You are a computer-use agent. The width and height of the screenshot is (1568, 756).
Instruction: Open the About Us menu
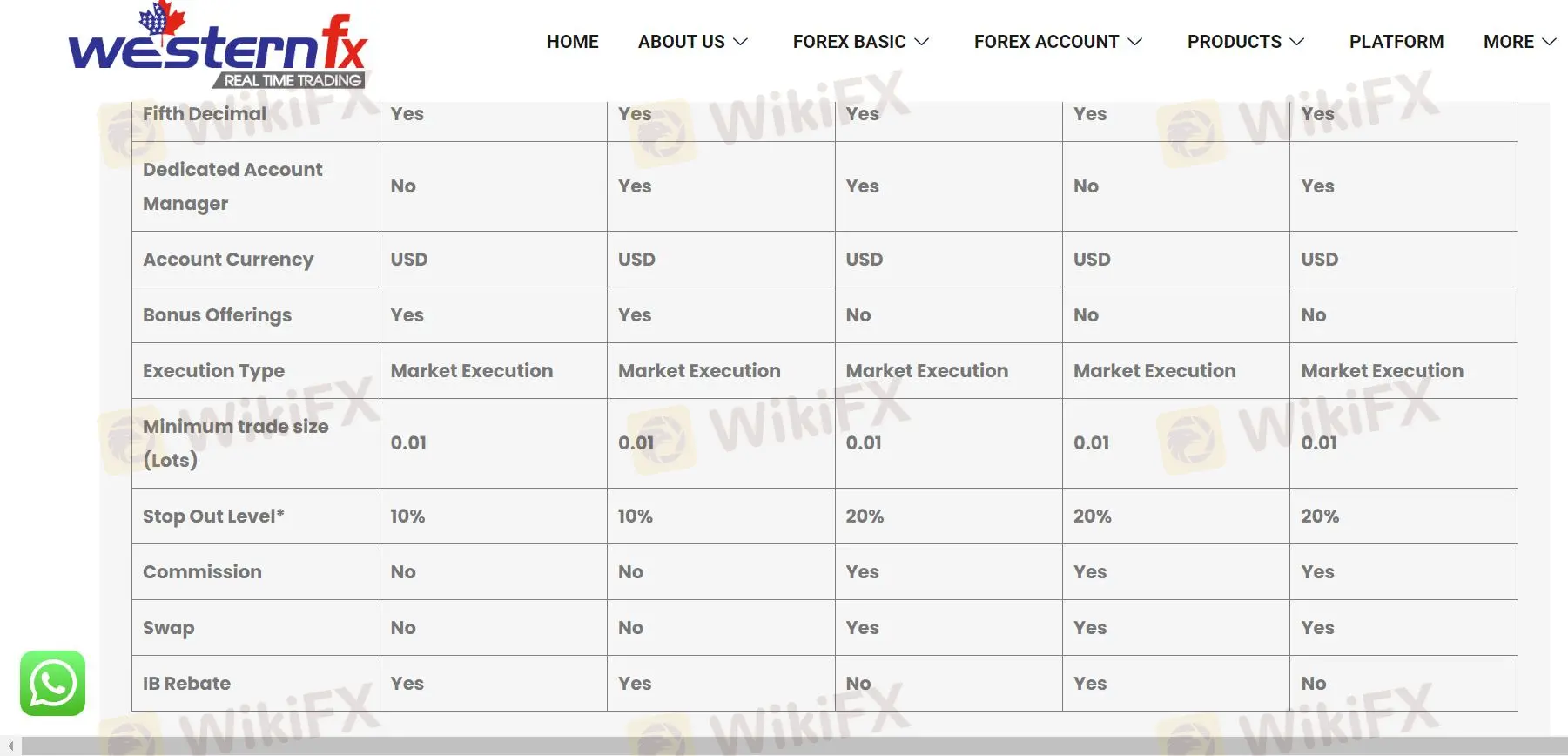click(x=682, y=42)
